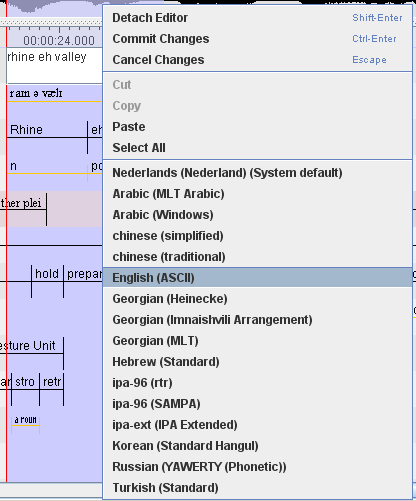The width and height of the screenshot is (416, 501).
Task: Click Cancel Changes in the menu
Action: click(x=257, y=60)
